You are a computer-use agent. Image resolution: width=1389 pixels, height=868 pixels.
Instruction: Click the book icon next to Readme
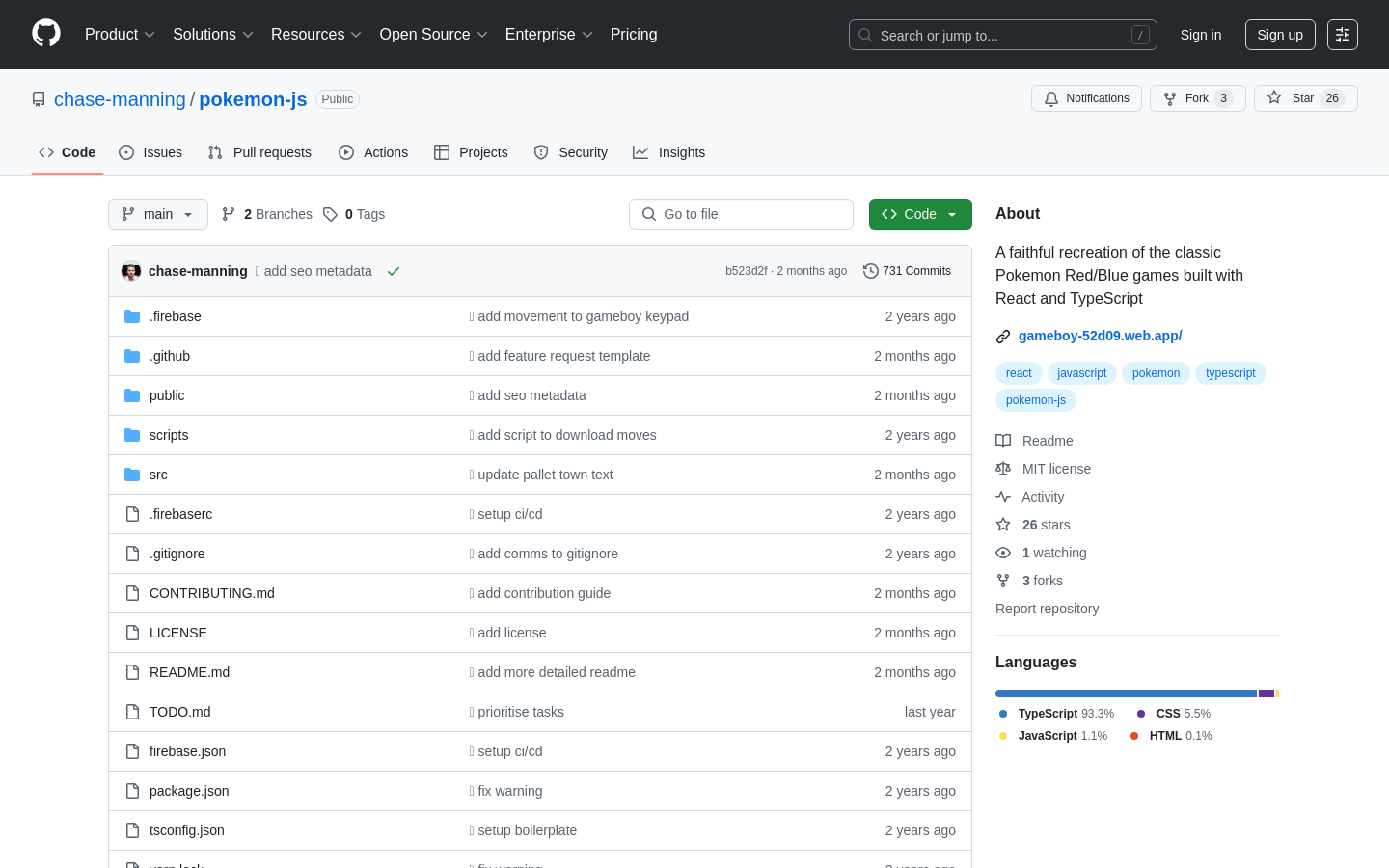pos(1003,441)
